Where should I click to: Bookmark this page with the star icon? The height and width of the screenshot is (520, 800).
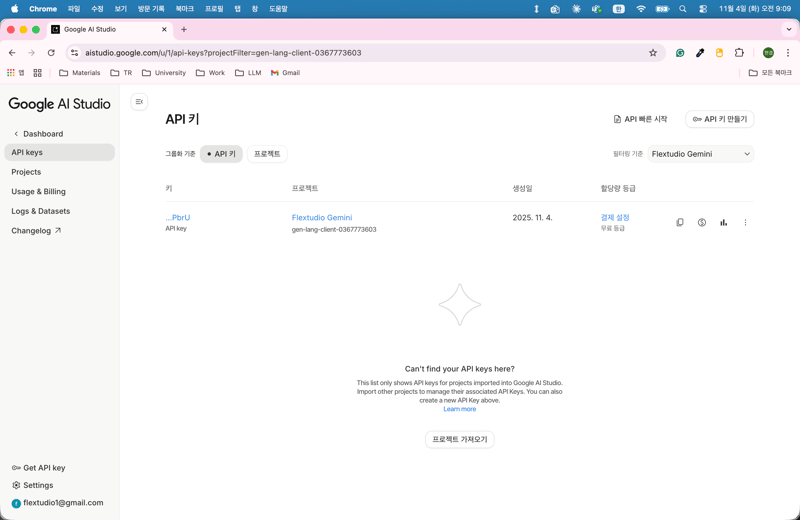(x=653, y=53)
